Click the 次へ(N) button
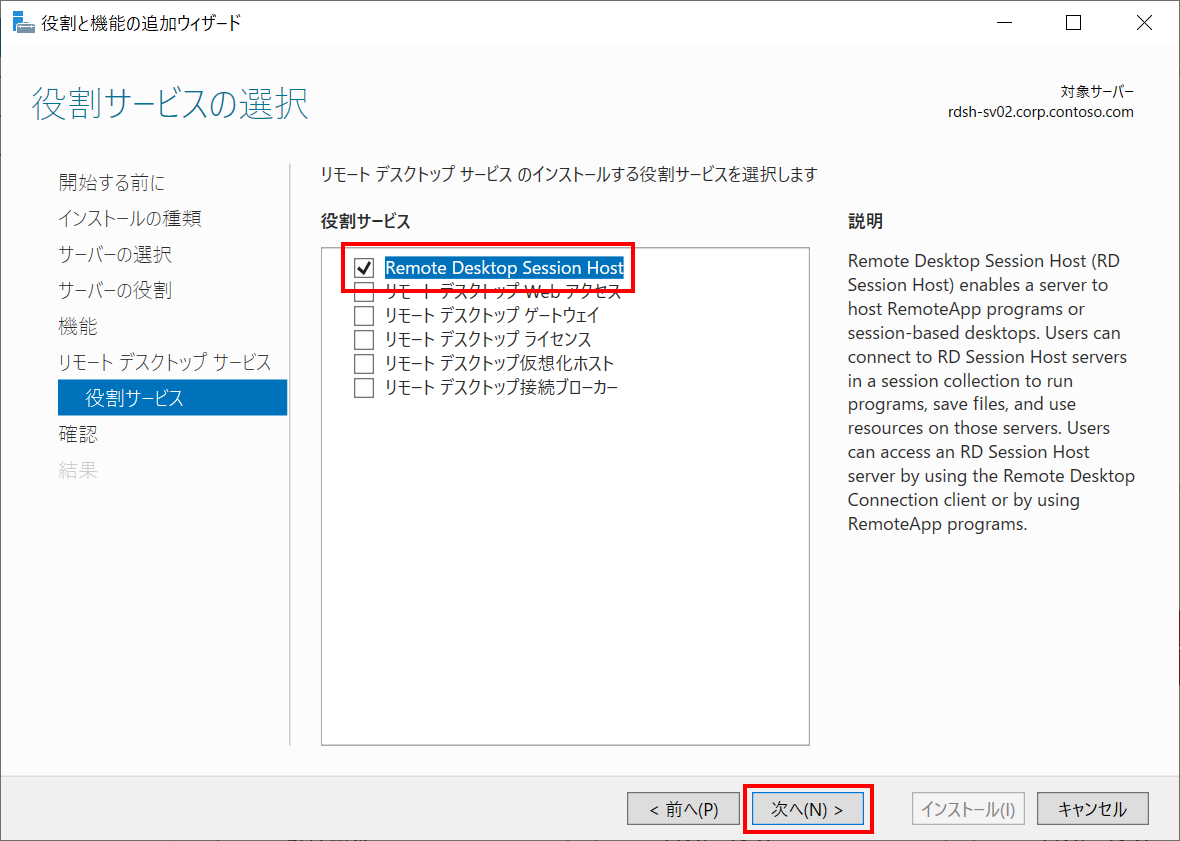Viewport: 1180px width, 841px height. [x=806, y=808]
